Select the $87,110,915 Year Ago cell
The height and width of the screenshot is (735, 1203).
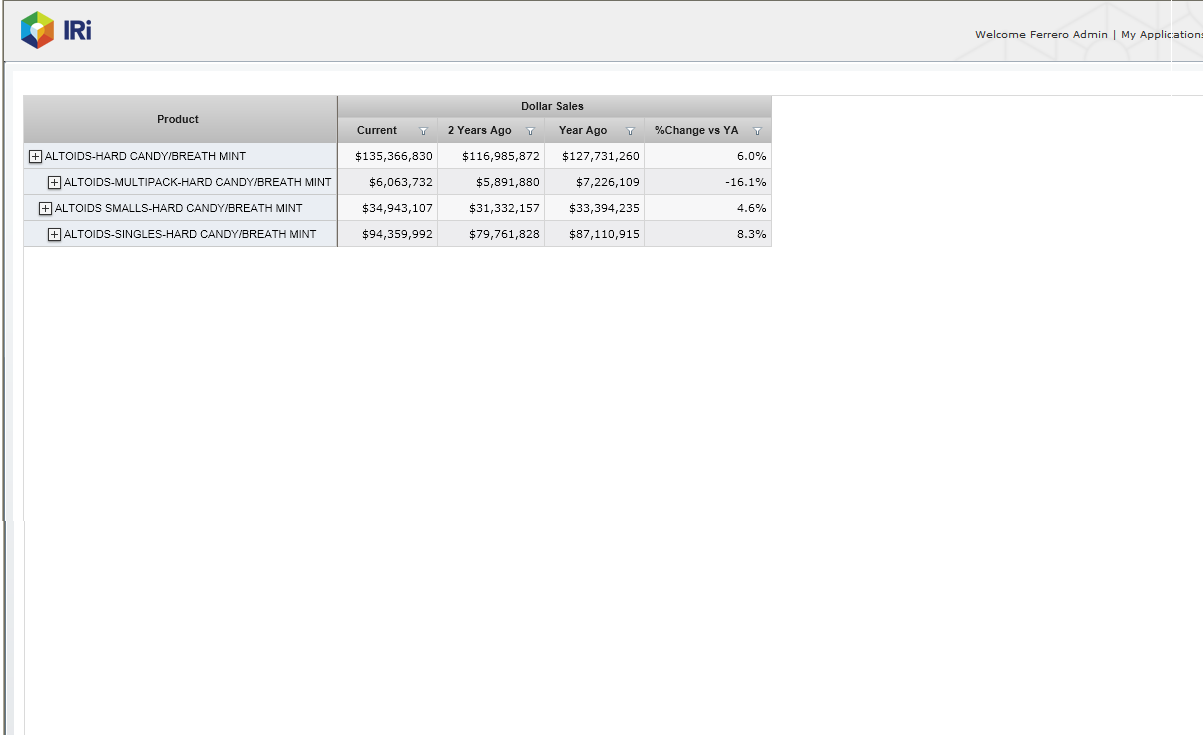(x=600, y=234)
